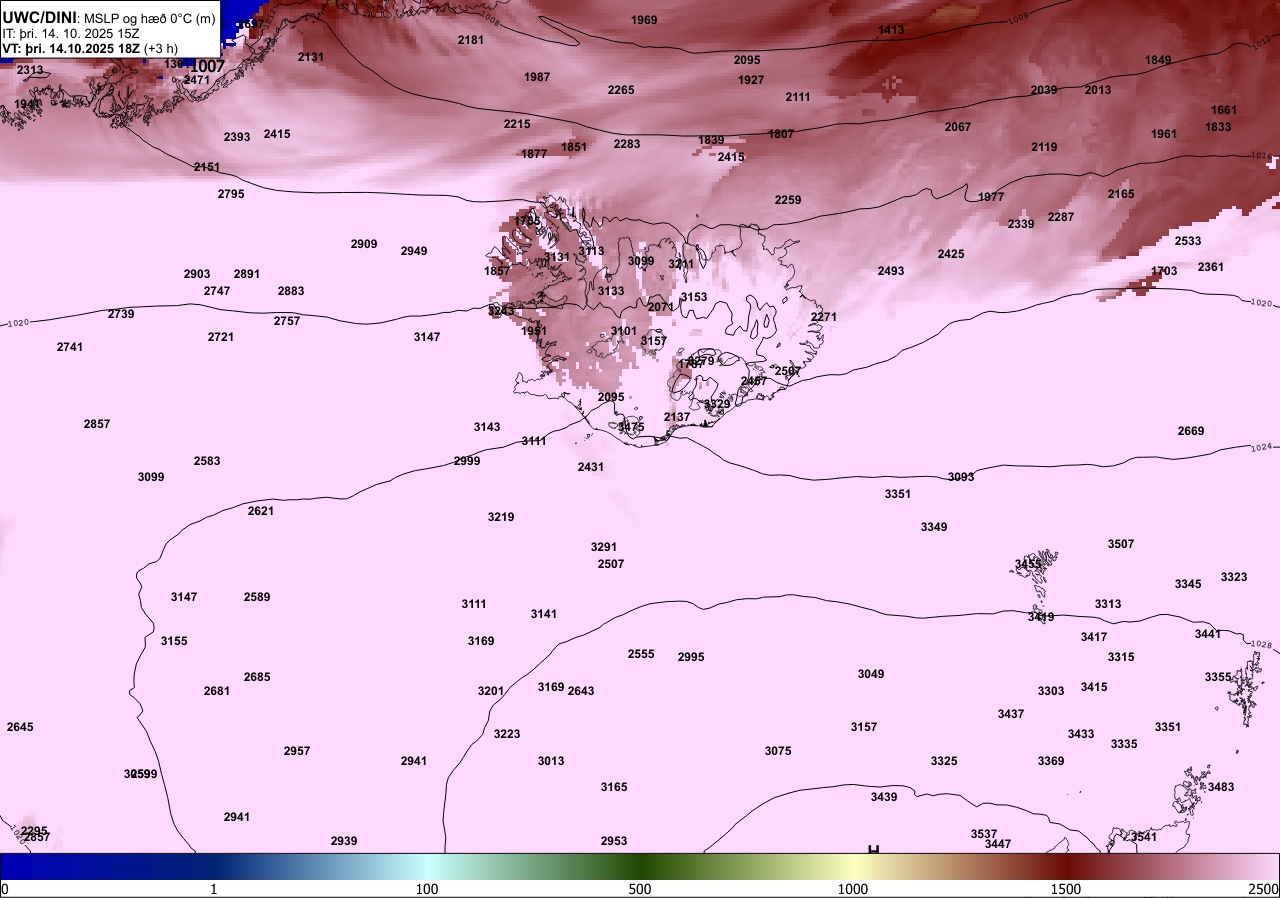
Task: Click the height value 1661
Action: (1224, 110)
